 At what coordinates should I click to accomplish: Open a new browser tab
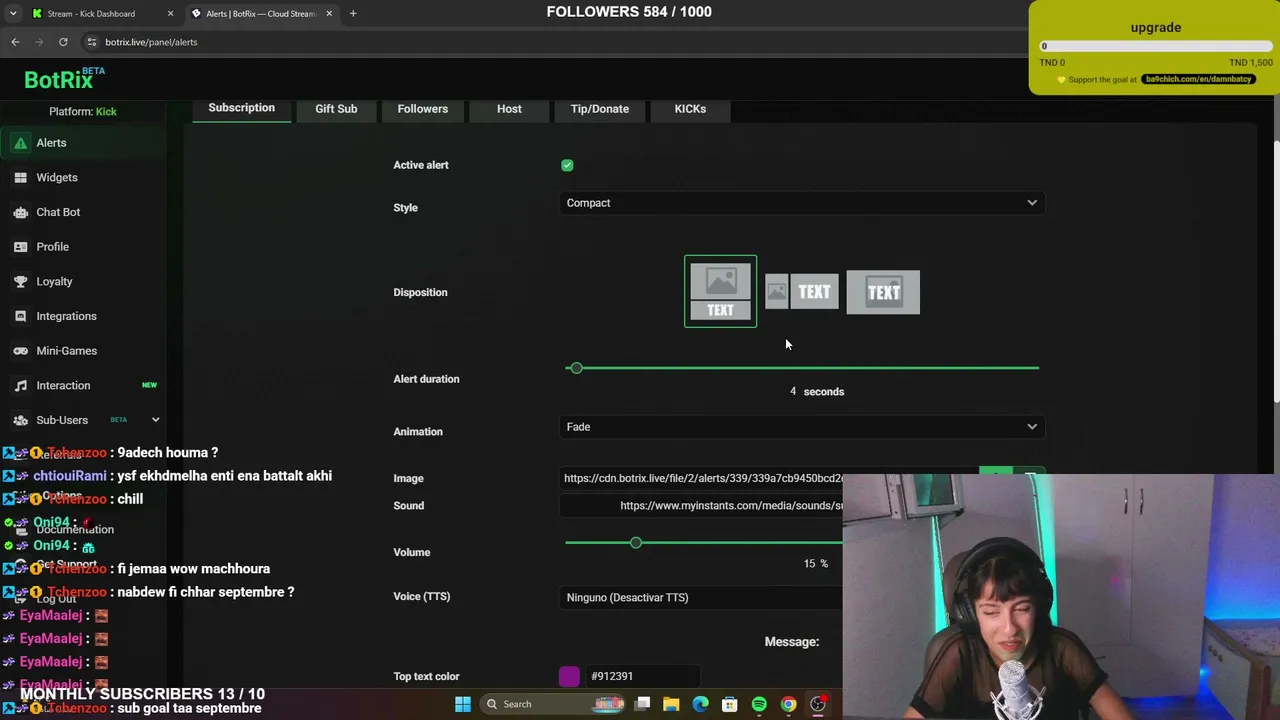(353, 13)
